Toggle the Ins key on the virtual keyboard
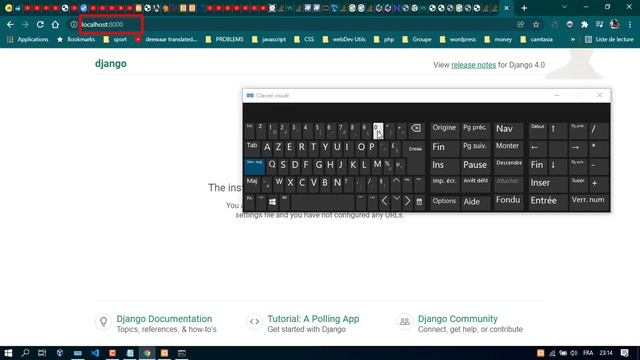 pyautogui.click(x=444, y=167)
